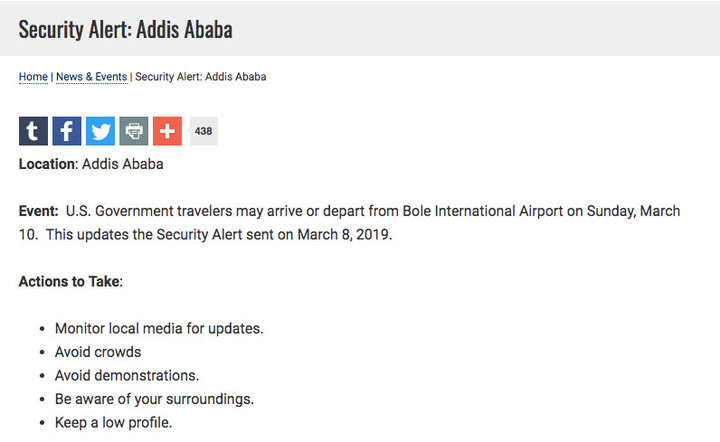Open the News & Events breadcrumb link
The image size is (720, 442).
(91, 77)
